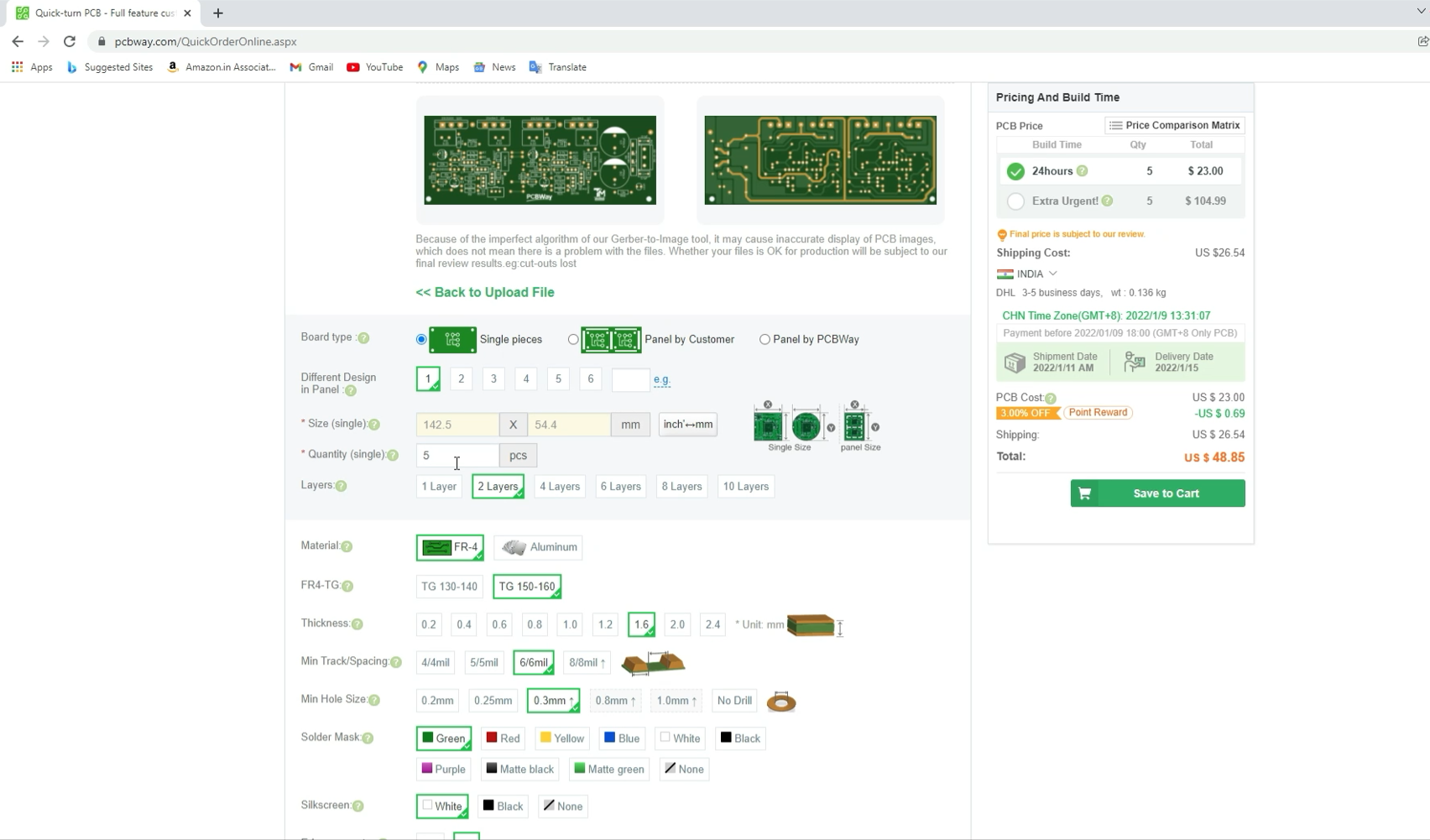
Task: Choose 2 different designs in panel
Action: tap(461, 379)
